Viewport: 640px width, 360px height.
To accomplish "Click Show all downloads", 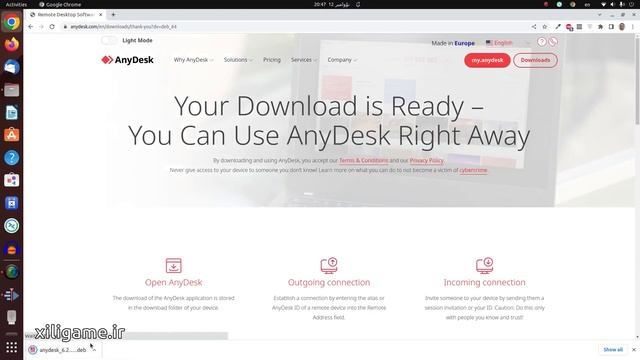I will (x=613, y=350).
